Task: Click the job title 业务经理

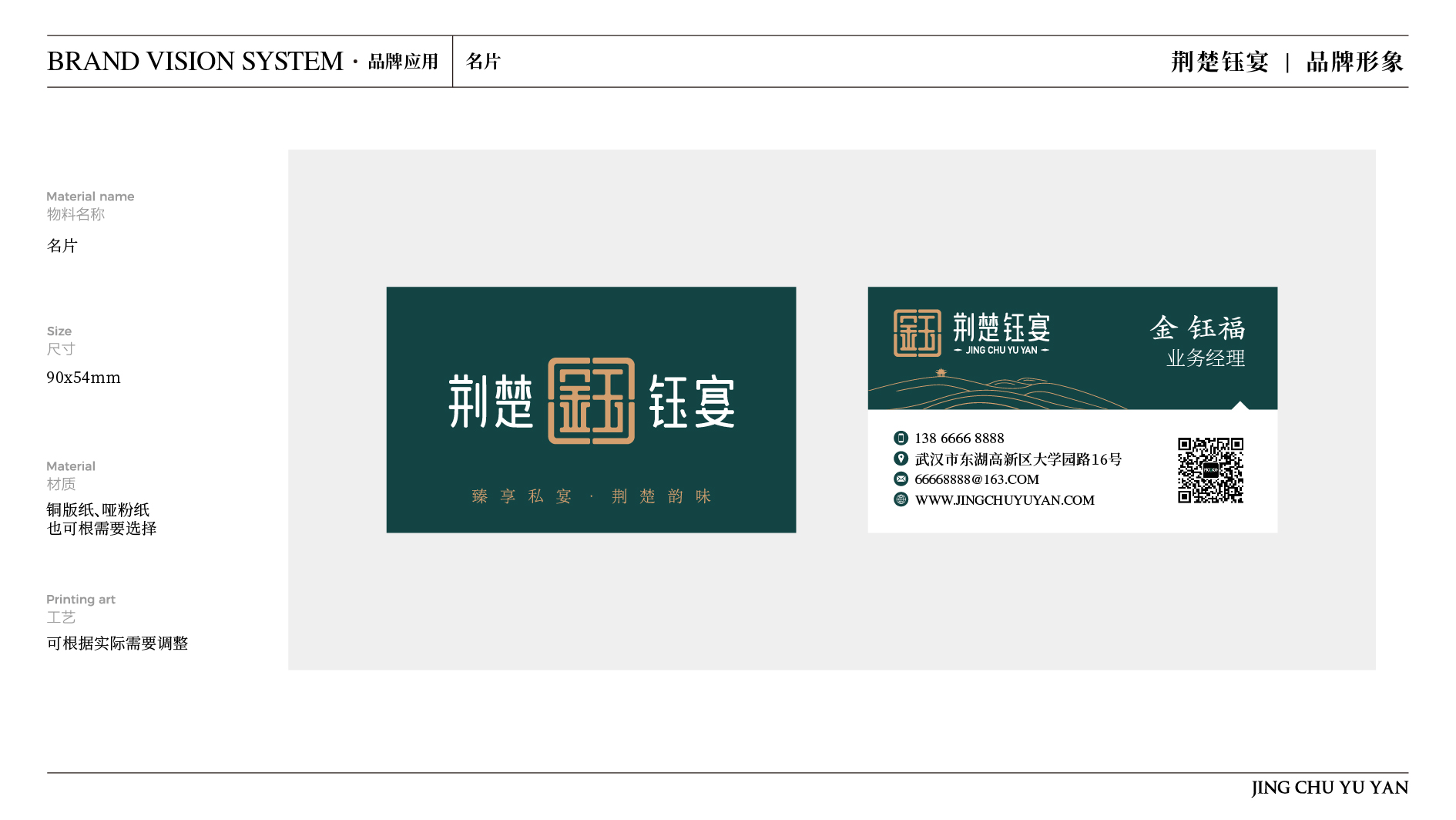Action: click(x=1206, y=358)
